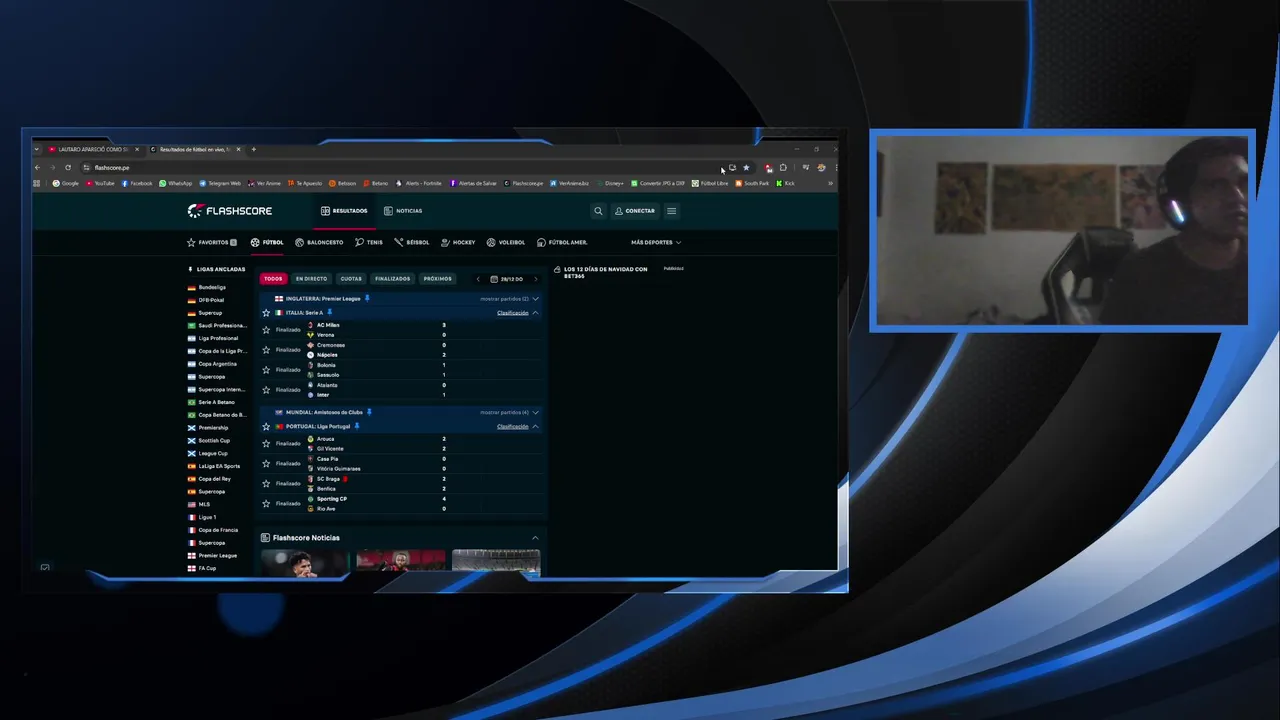1280x720 pixels.
Task: Star the SC Braga vs Benfica match
Action: tap(266, 484)
